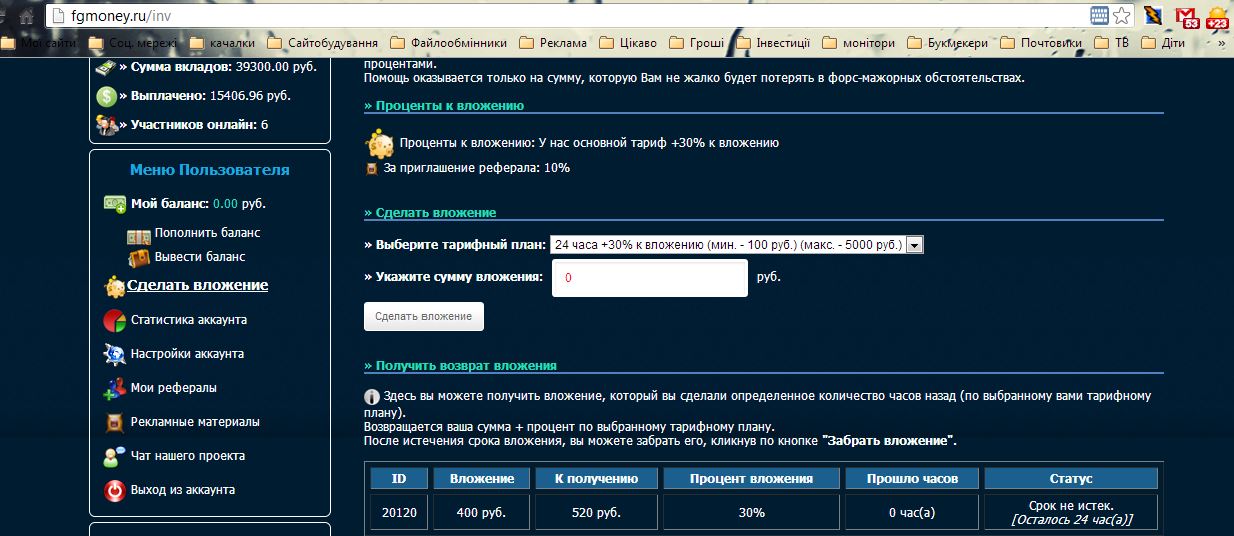This screenshot has width=1234, height=536.
Task: Click the chat bubble icon for Чат нашего проекта
Action: click(114, 456)
